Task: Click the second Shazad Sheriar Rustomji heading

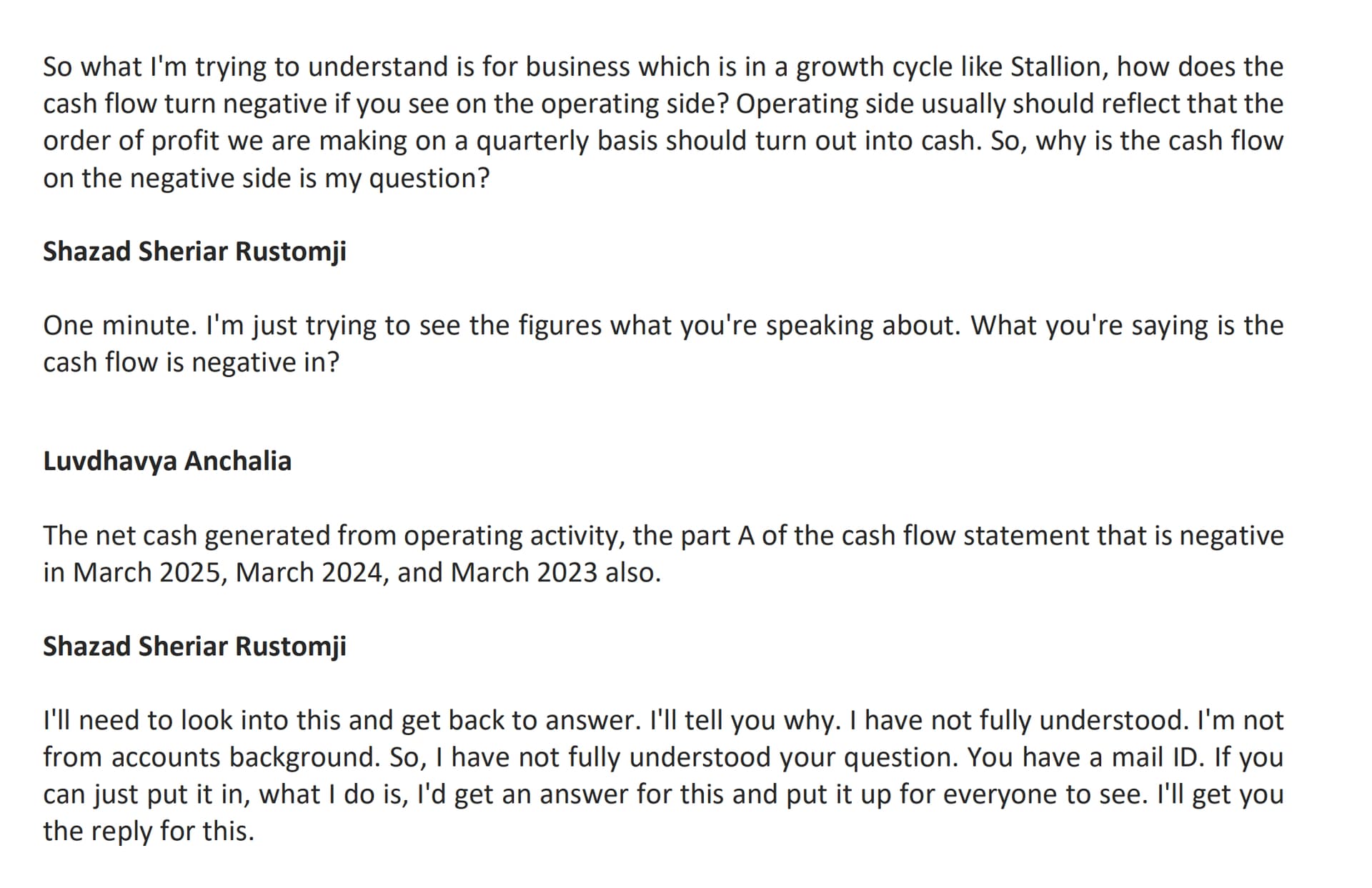Action: pos(194,646)
